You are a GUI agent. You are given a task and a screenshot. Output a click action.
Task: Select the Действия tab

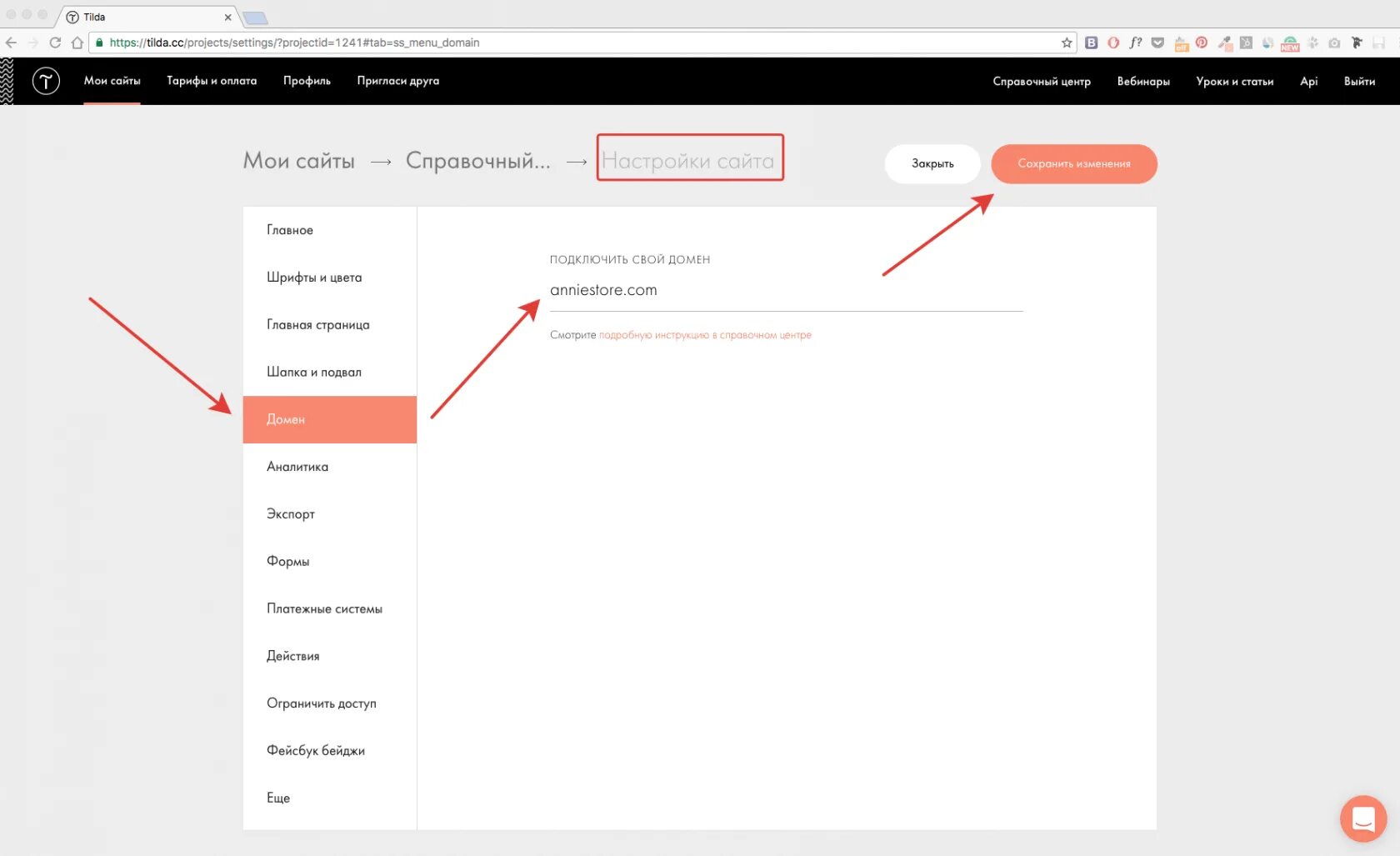[x=330, y=656]
